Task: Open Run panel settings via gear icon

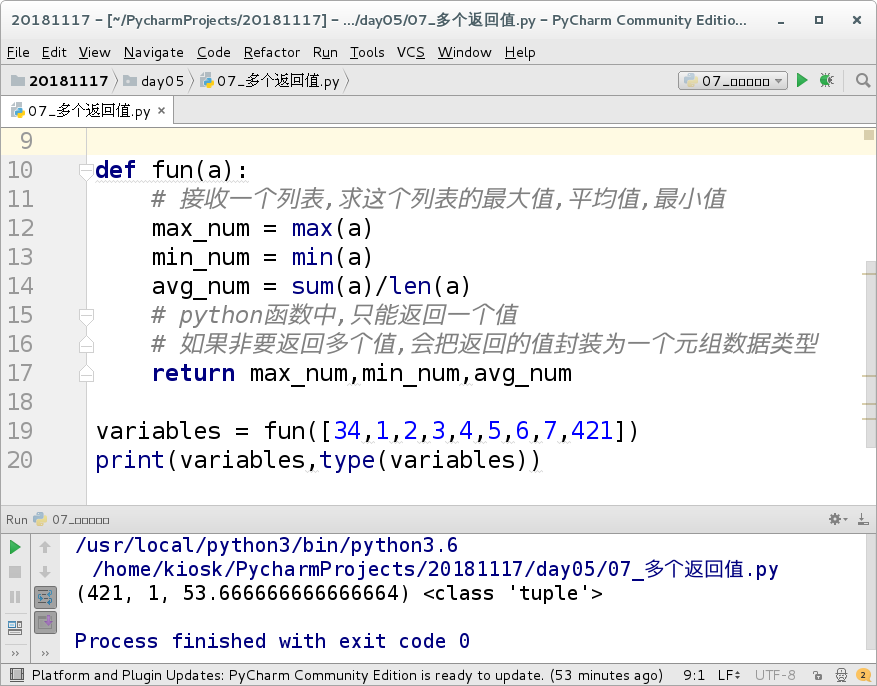Action: [835, 518]
